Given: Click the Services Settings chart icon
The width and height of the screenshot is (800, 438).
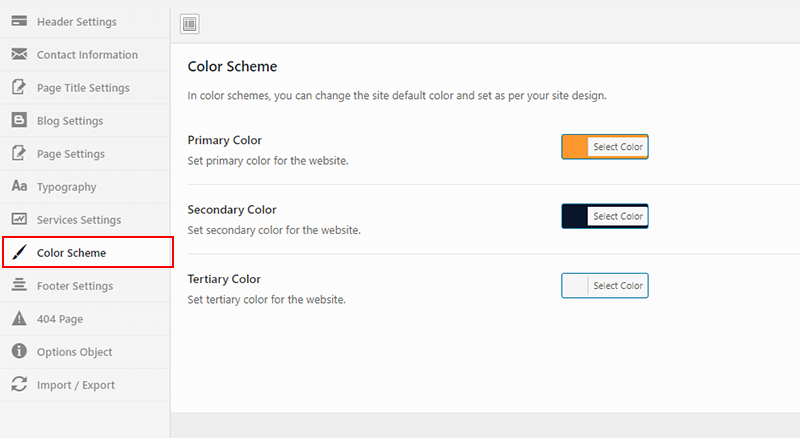Looking at the screenshot, I should click(19, 219).
